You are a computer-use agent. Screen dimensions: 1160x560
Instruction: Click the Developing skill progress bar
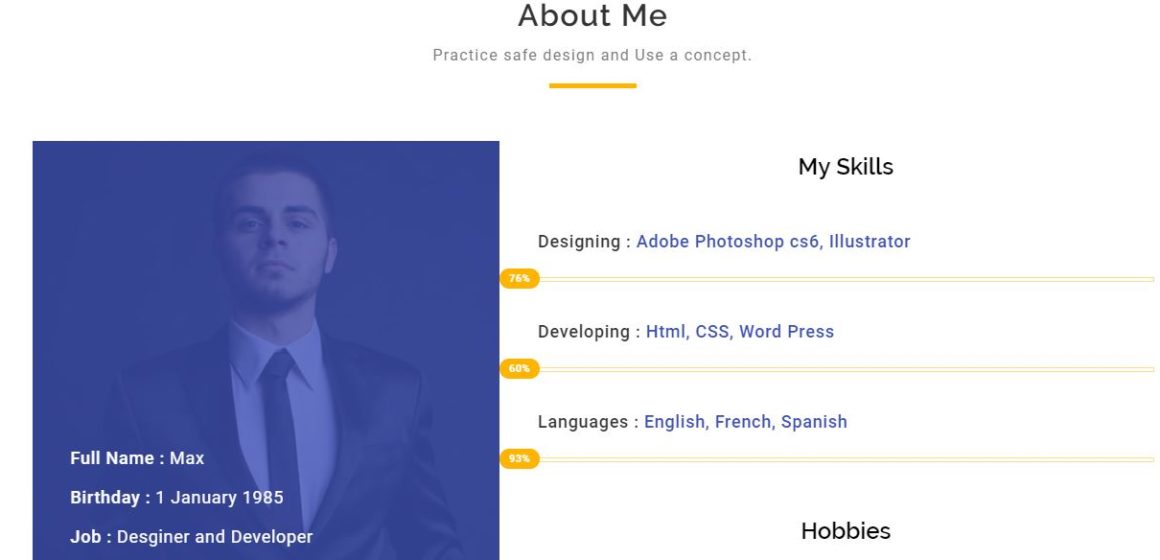point(827,369)
